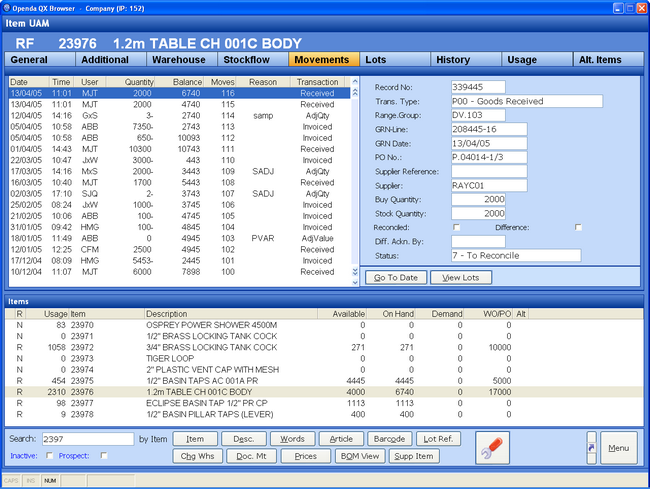Select movement row 114 with reason samp

click(x=179, y=116)
